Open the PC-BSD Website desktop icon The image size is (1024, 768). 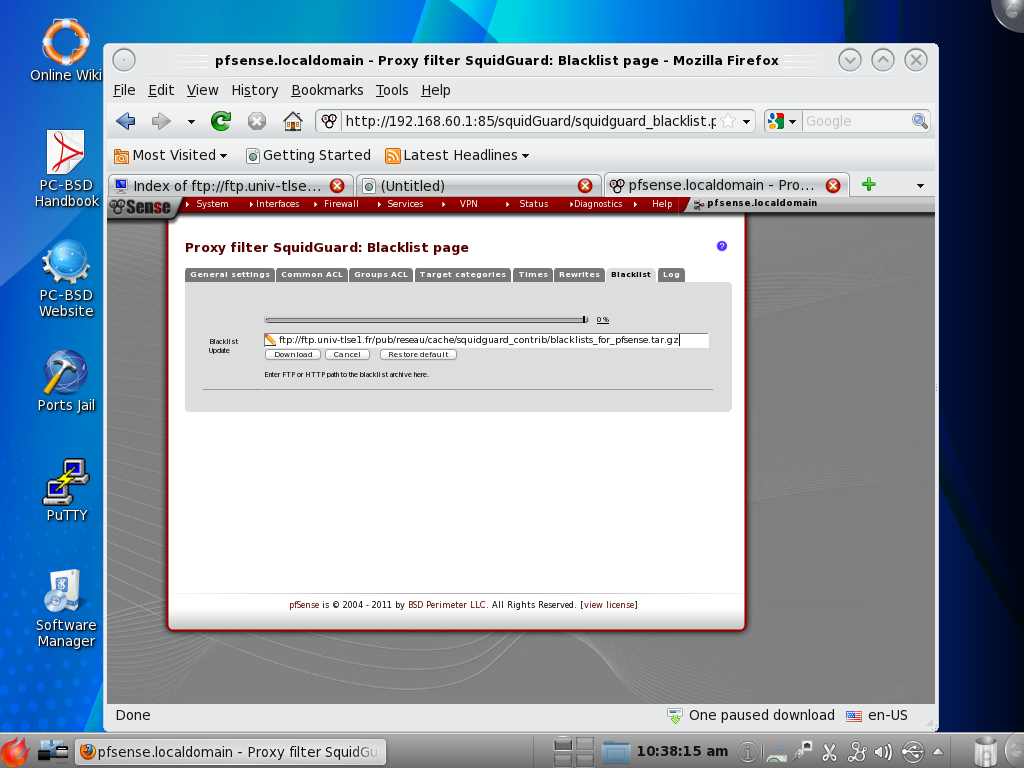[66, 279]
